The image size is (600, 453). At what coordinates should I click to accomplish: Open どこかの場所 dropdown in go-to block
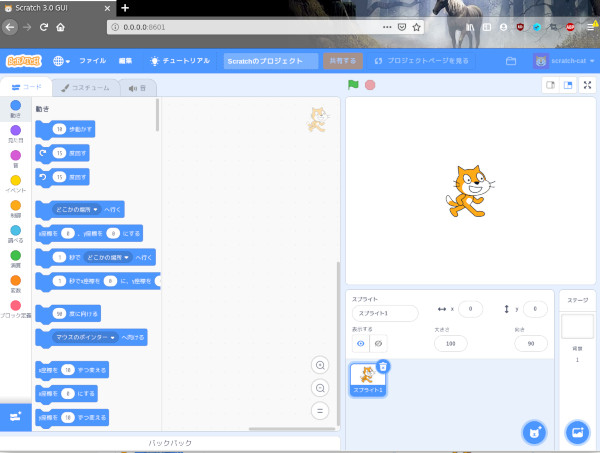click(77, 209)
